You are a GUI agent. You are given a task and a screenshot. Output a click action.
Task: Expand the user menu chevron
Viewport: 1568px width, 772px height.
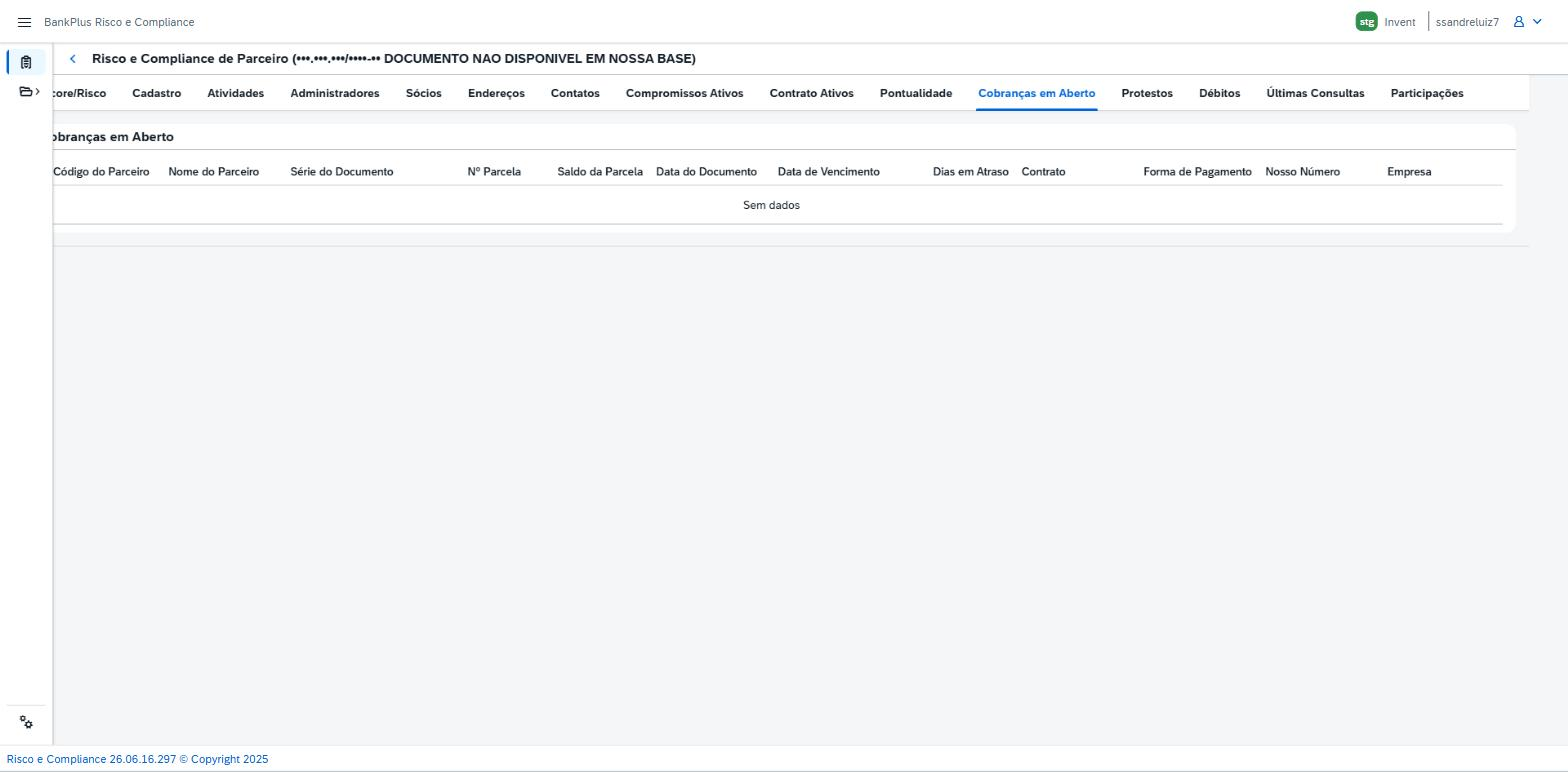[1537, 22]
